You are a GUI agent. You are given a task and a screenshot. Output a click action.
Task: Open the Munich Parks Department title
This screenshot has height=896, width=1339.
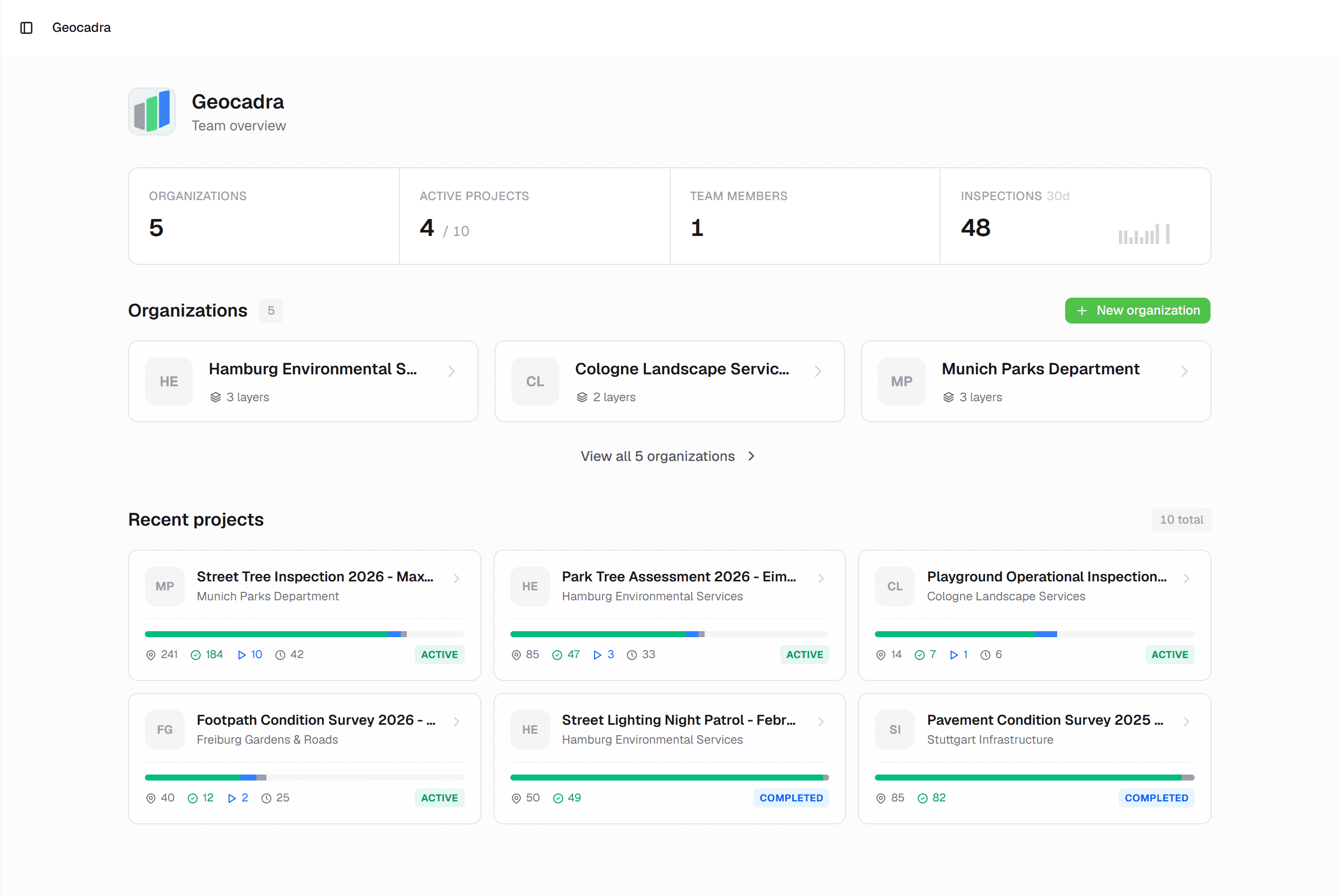1040,369
